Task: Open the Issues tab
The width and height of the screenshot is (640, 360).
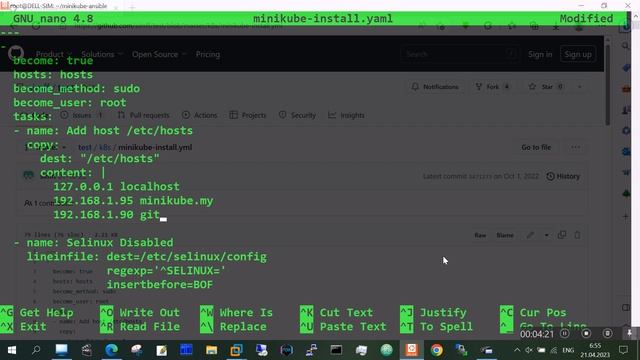Action: pyautogui.click(x=82, y=116)
